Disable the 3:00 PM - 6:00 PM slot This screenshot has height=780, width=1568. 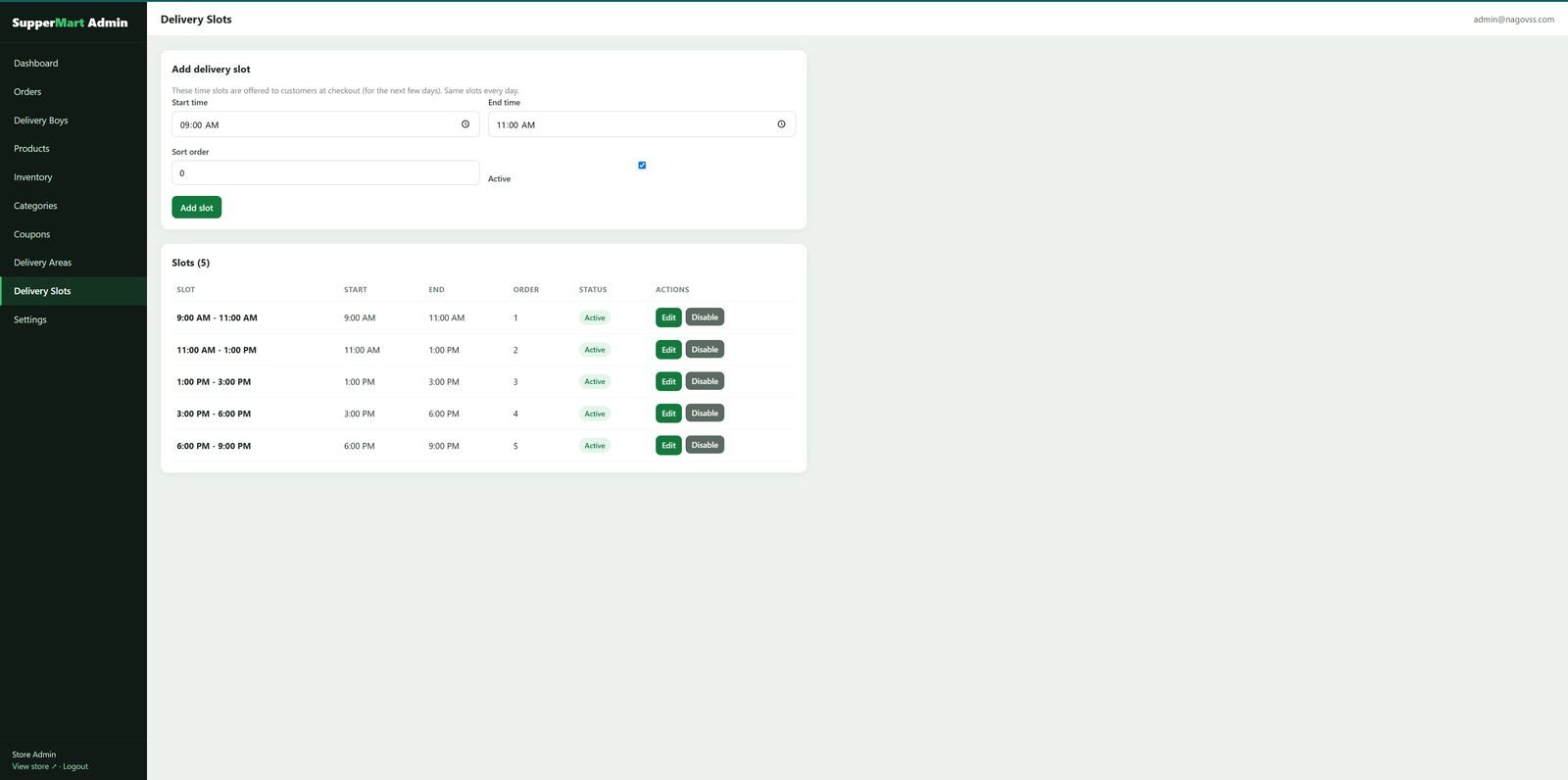click(705, 414)
